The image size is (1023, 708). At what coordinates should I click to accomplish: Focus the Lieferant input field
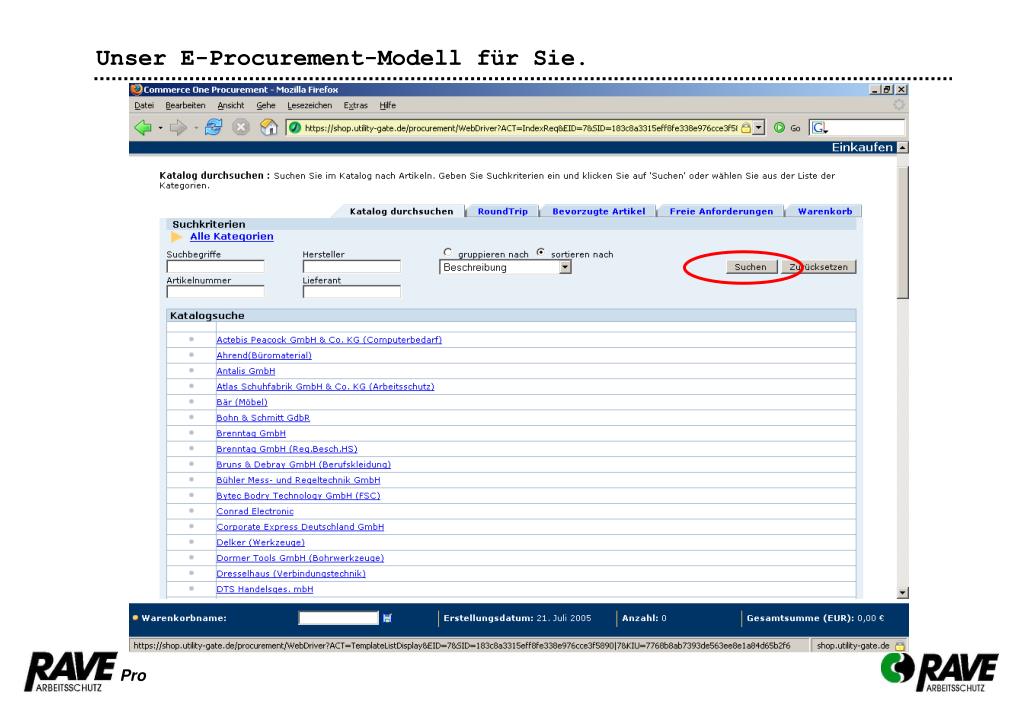click(x=352, y=292)
